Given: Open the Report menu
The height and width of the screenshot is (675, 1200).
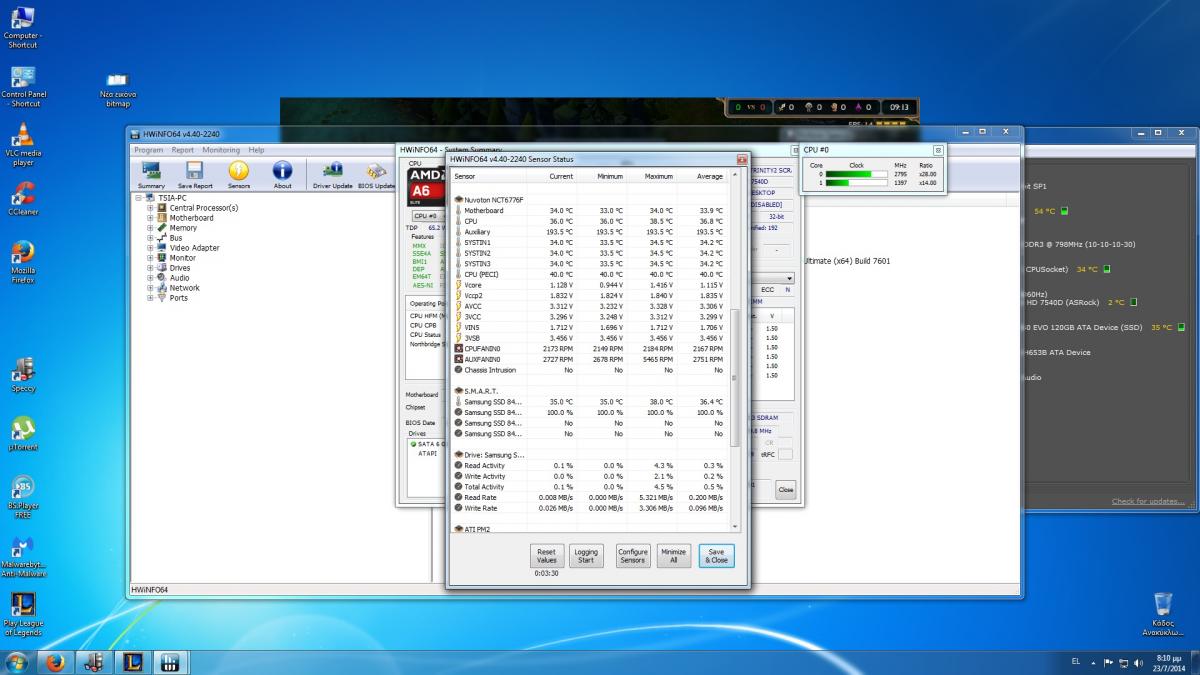Looking at the screenshot, I should tap(183, 150).
